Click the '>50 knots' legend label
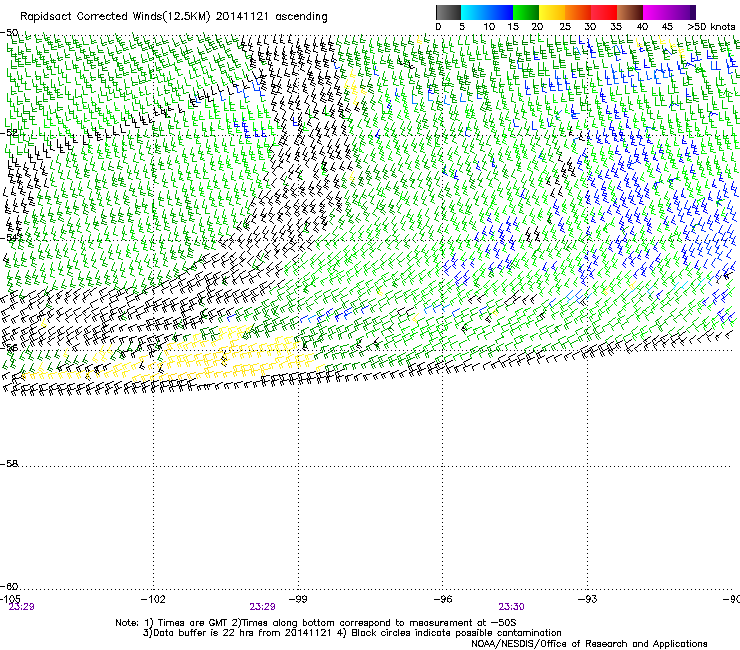The width and height of the screenshot is (740, 650). pyautogui.click(x=711, y=27)
